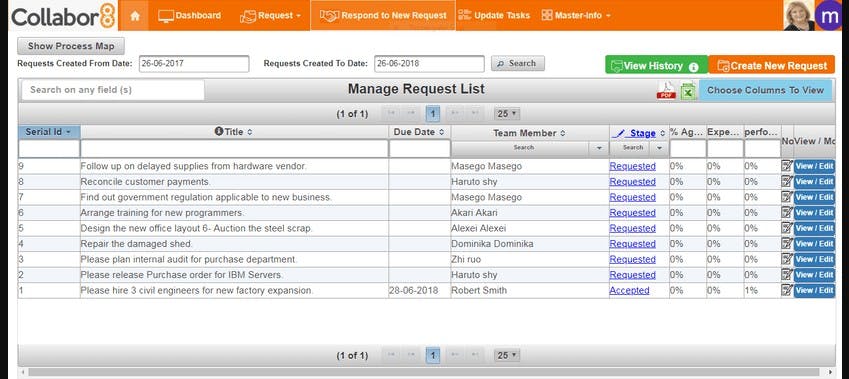View / Edit the hardware vendor request
The height and width of the screenshot is (379, 849).
pyautogui.click(x=814, y=166)
